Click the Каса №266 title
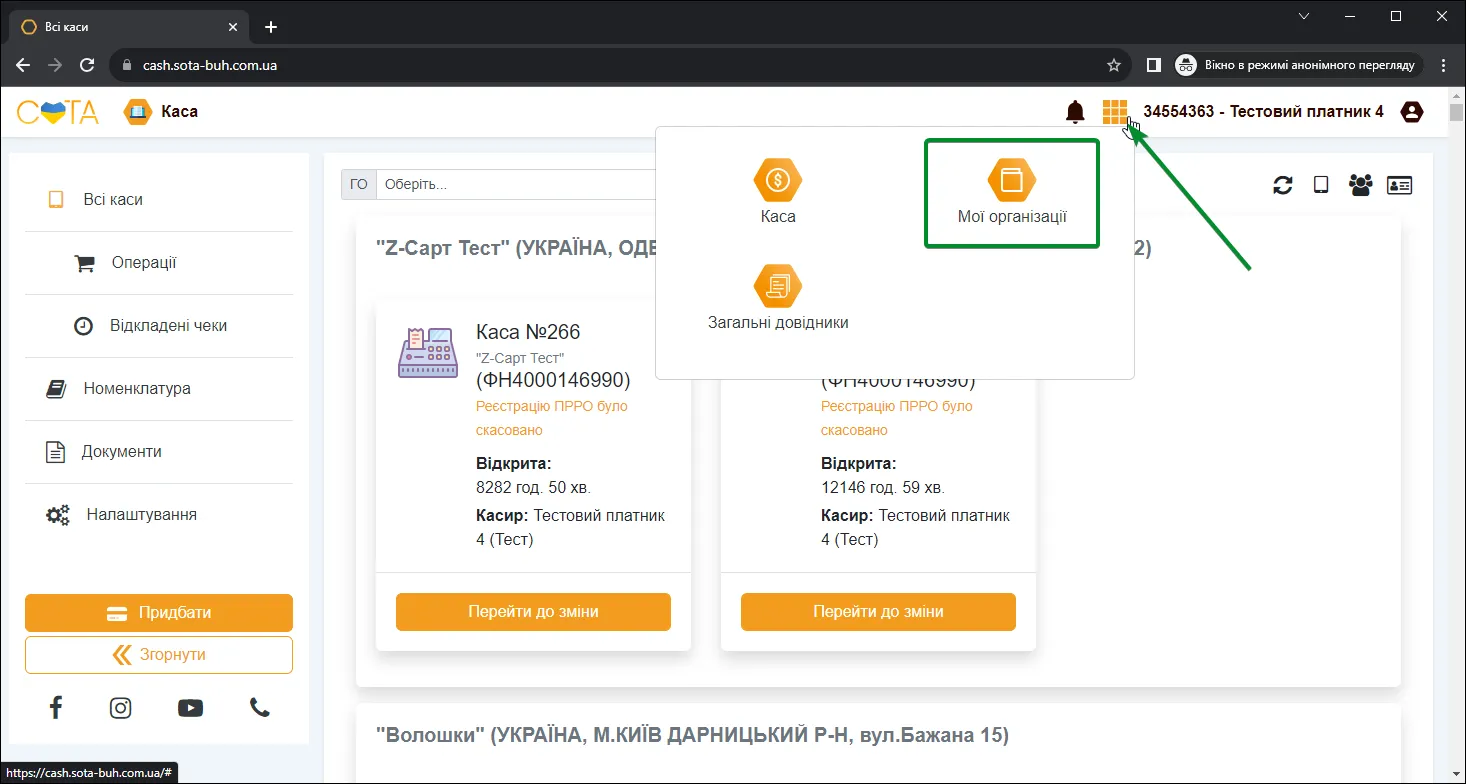This screenshot has width=1466, height=784. 528,332
